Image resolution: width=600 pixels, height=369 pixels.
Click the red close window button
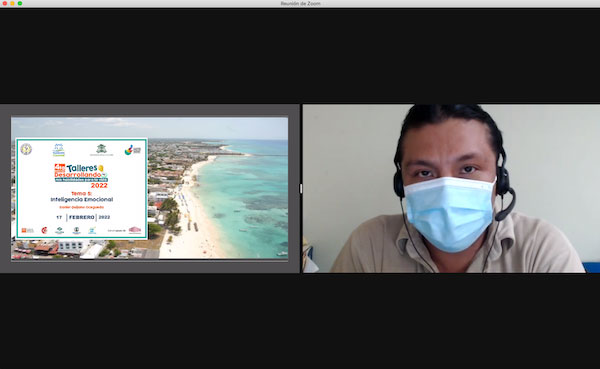click(5, 3)
